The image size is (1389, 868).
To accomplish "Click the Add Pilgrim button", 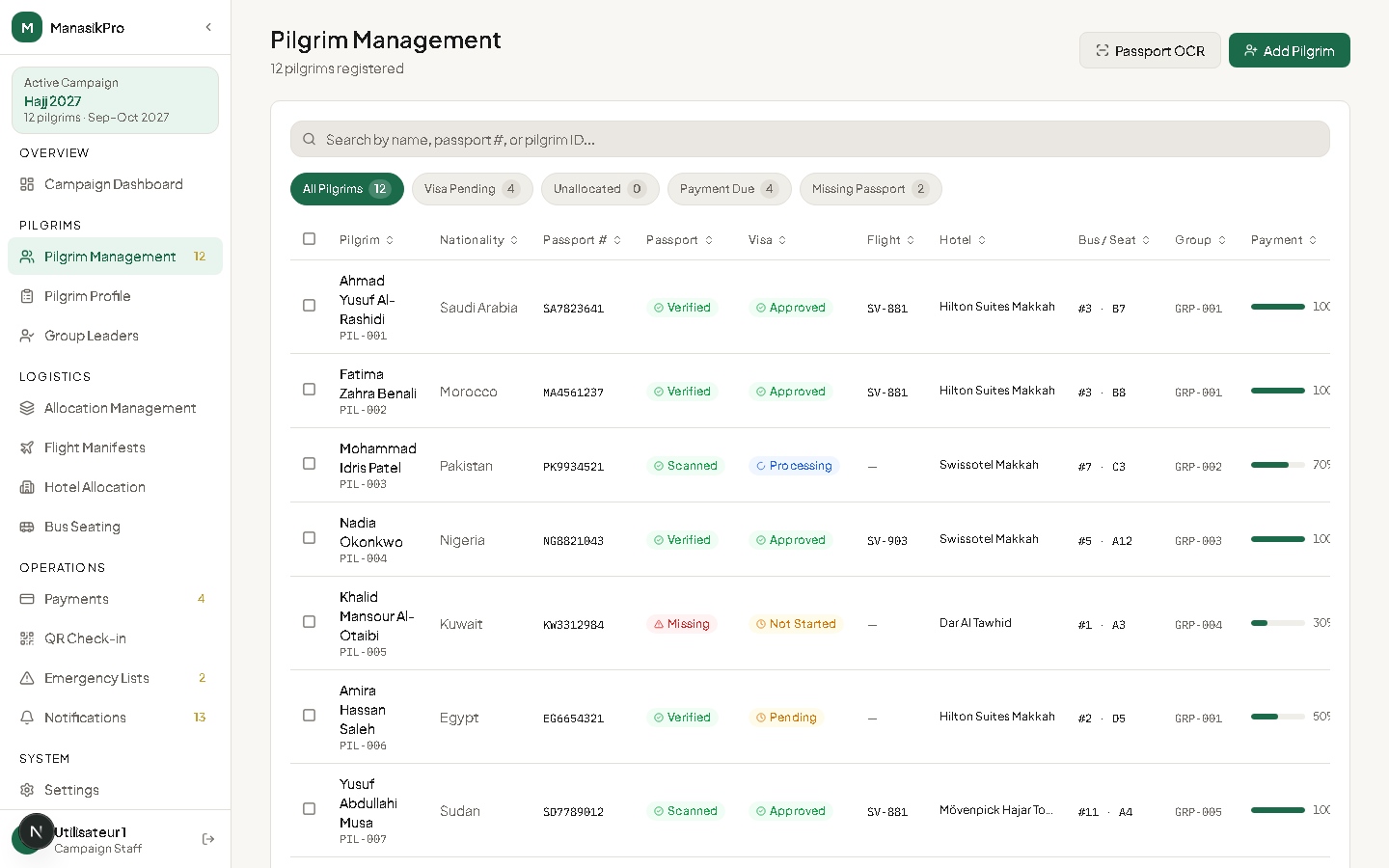I will click(x=1290, y=50).
